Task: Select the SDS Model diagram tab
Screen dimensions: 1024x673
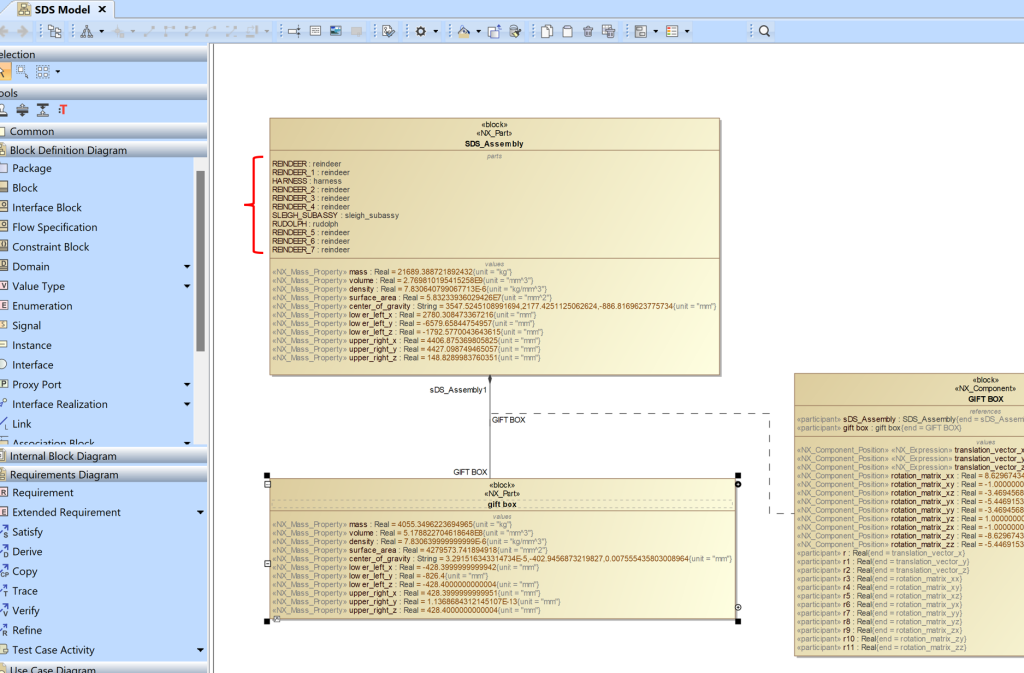Action: pos(55,10)
